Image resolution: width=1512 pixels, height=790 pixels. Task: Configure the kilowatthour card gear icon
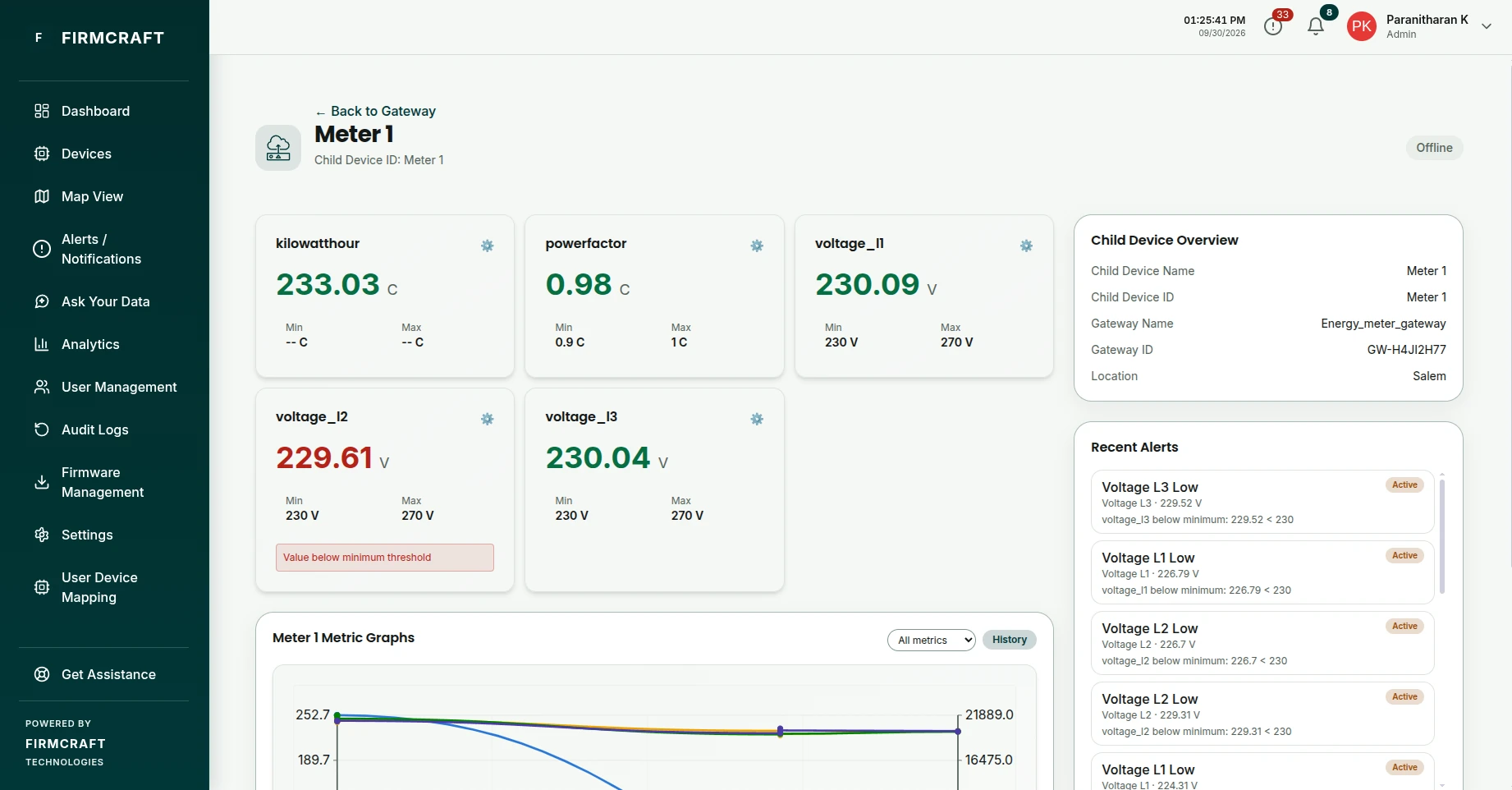pyautogui.click(x=488, y=246)
